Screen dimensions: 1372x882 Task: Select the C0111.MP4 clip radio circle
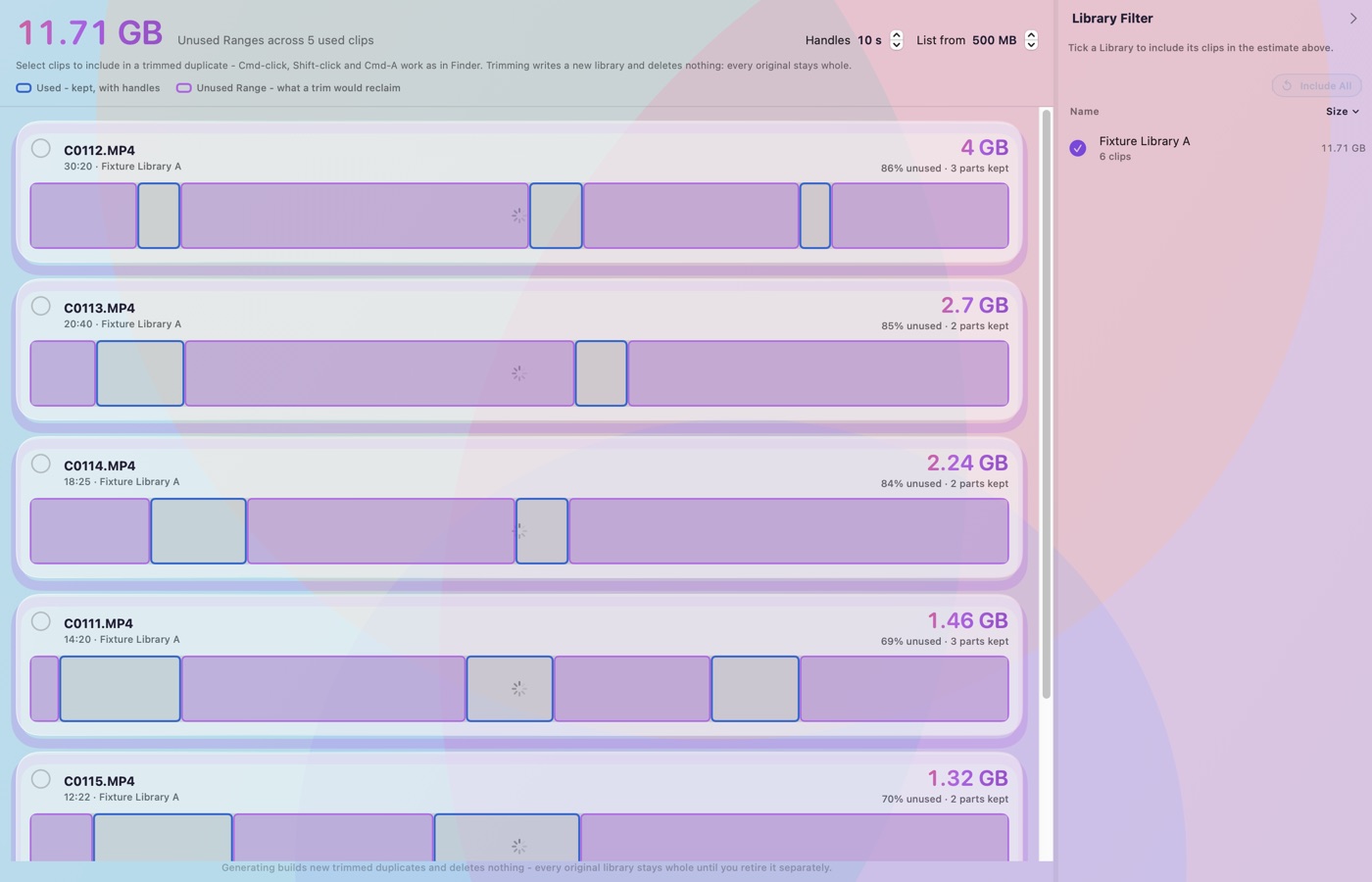40,622
